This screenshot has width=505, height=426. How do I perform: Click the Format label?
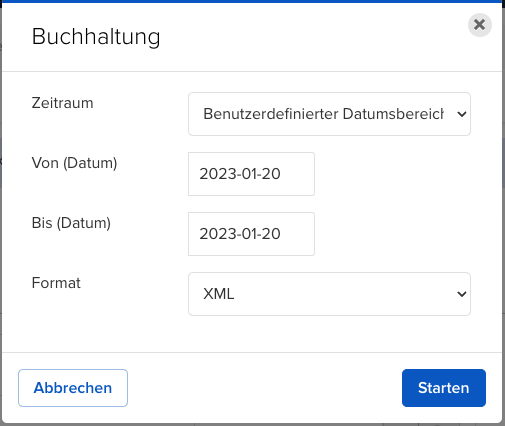56,283
